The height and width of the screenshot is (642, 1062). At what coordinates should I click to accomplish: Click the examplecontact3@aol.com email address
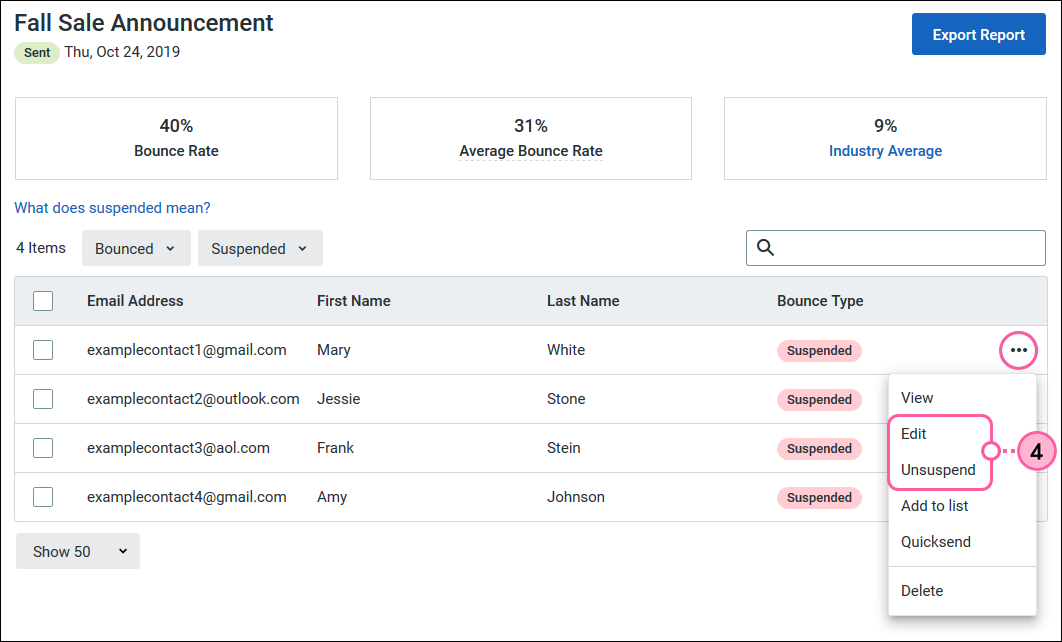178,448
